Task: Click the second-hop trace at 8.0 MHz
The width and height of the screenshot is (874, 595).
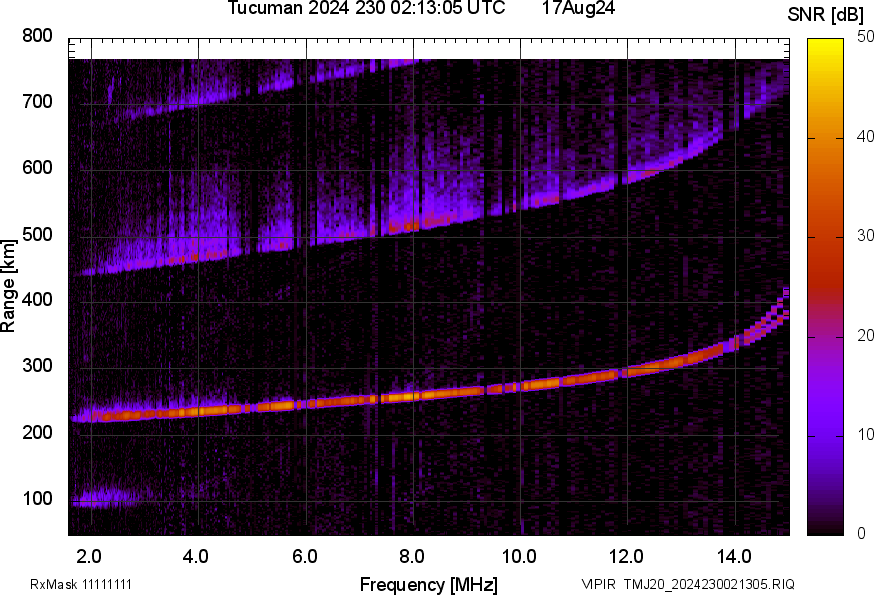Action: 412,226
